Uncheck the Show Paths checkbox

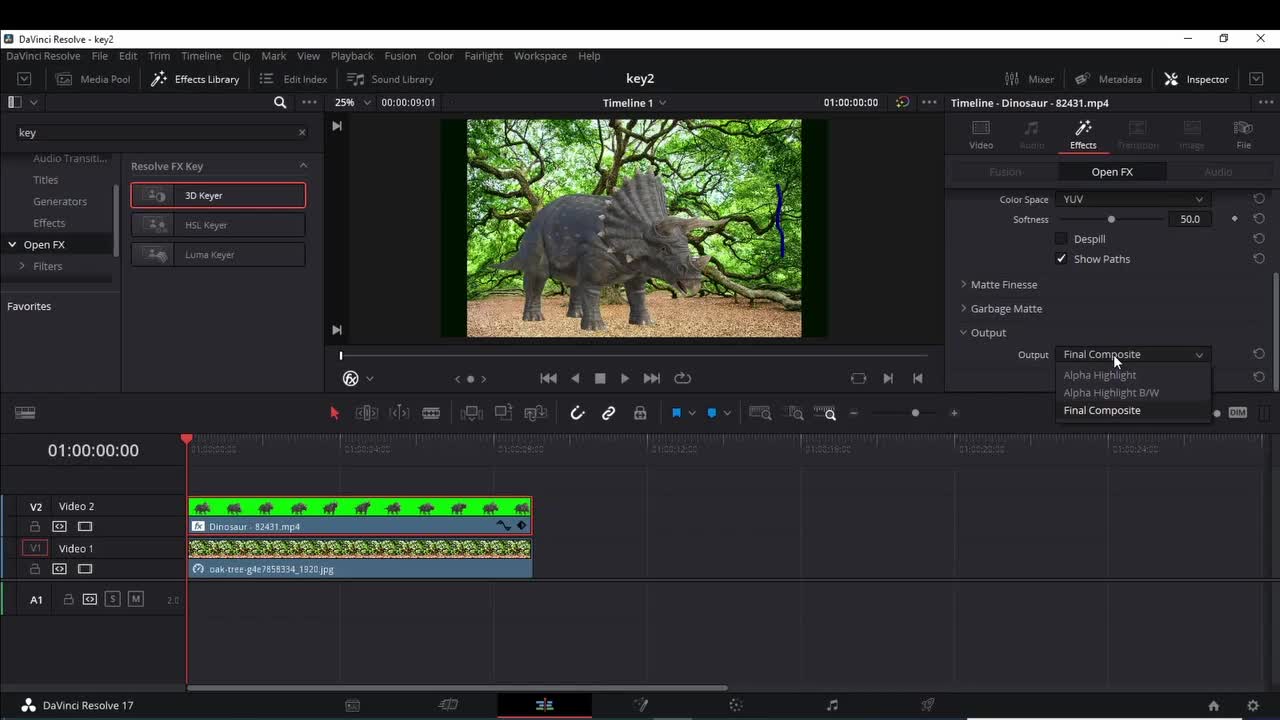coord(1061,259)
